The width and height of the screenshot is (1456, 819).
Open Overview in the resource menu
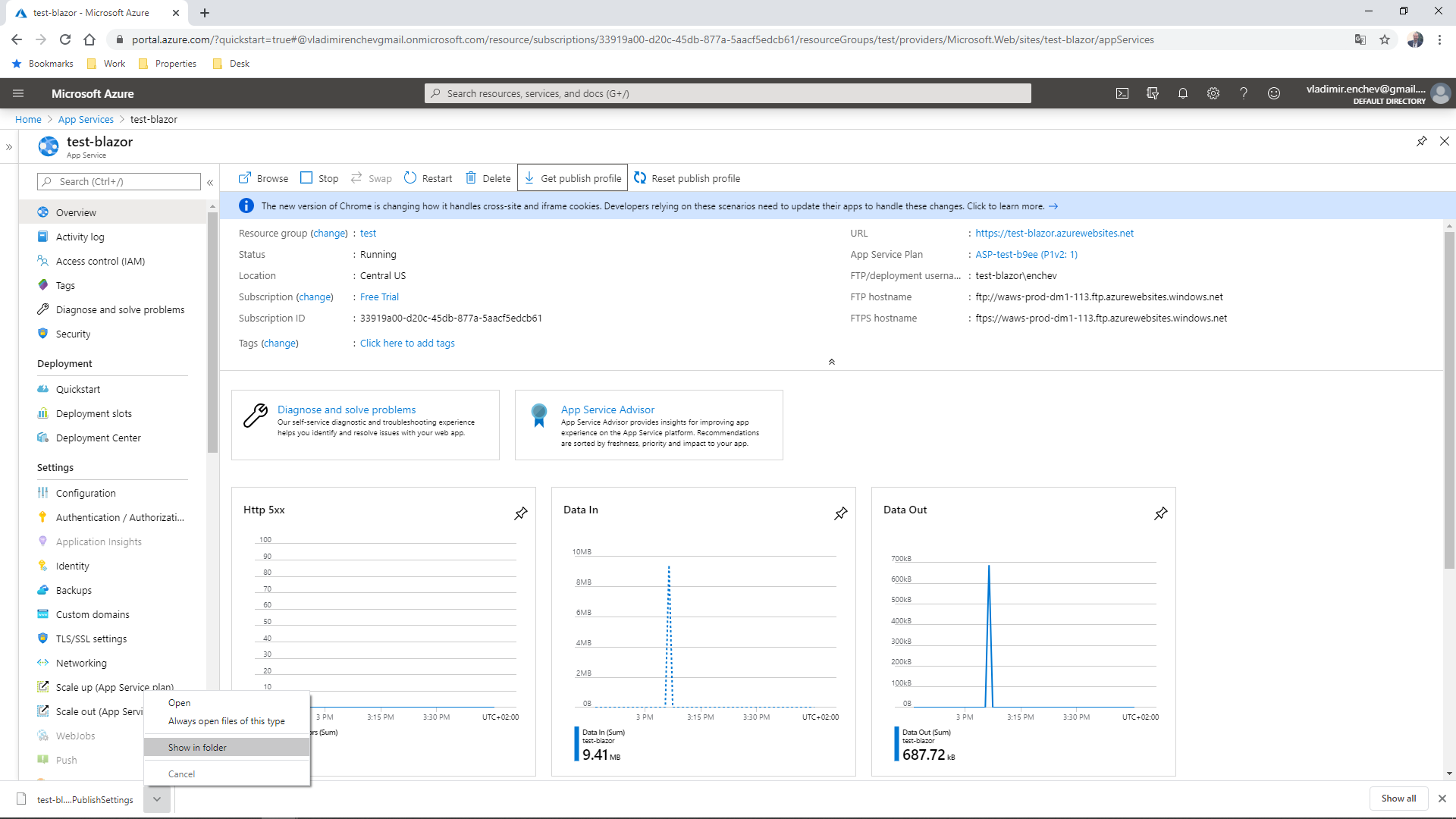click(112, 212)
